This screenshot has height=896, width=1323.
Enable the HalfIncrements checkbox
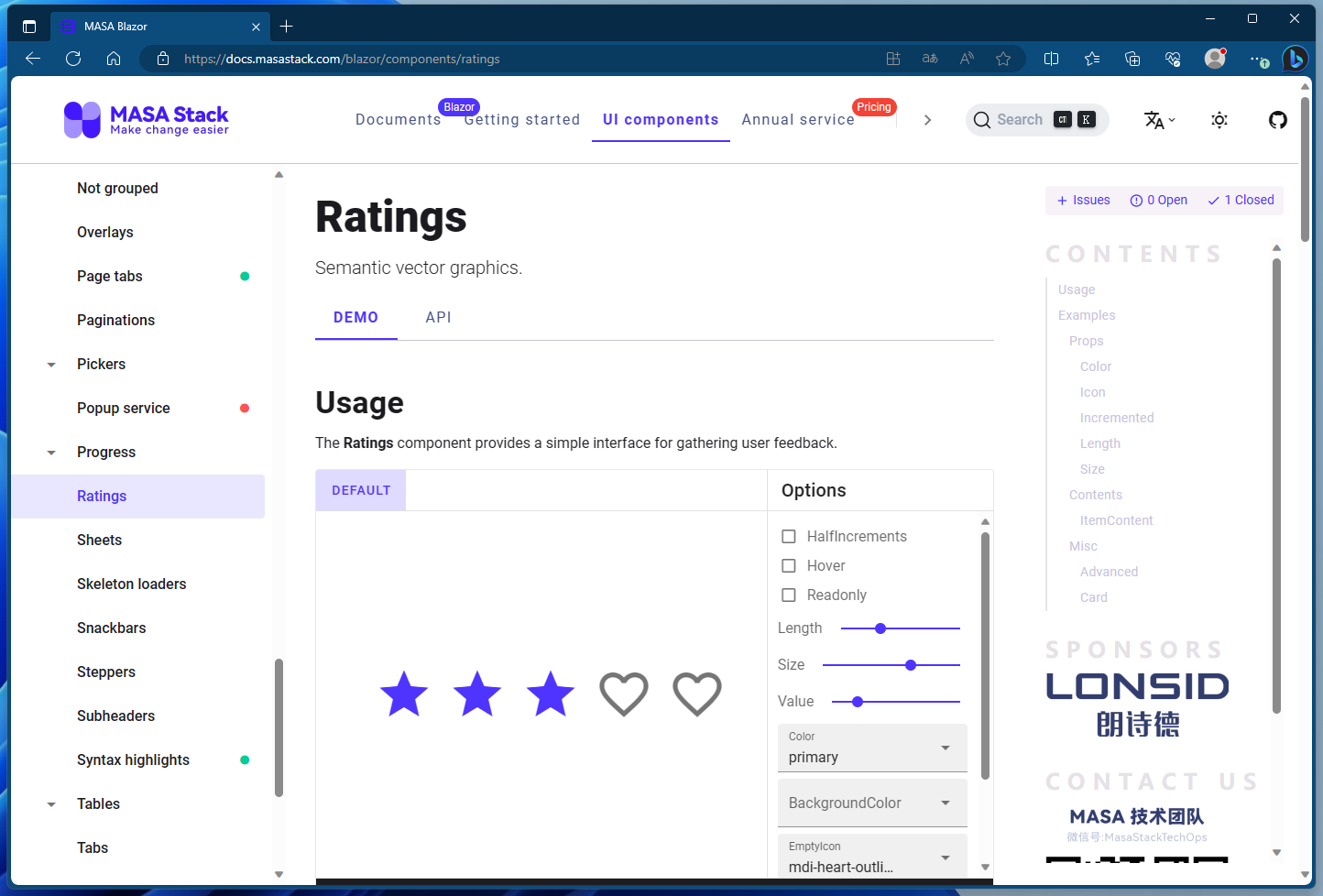[x=788, y=536]
